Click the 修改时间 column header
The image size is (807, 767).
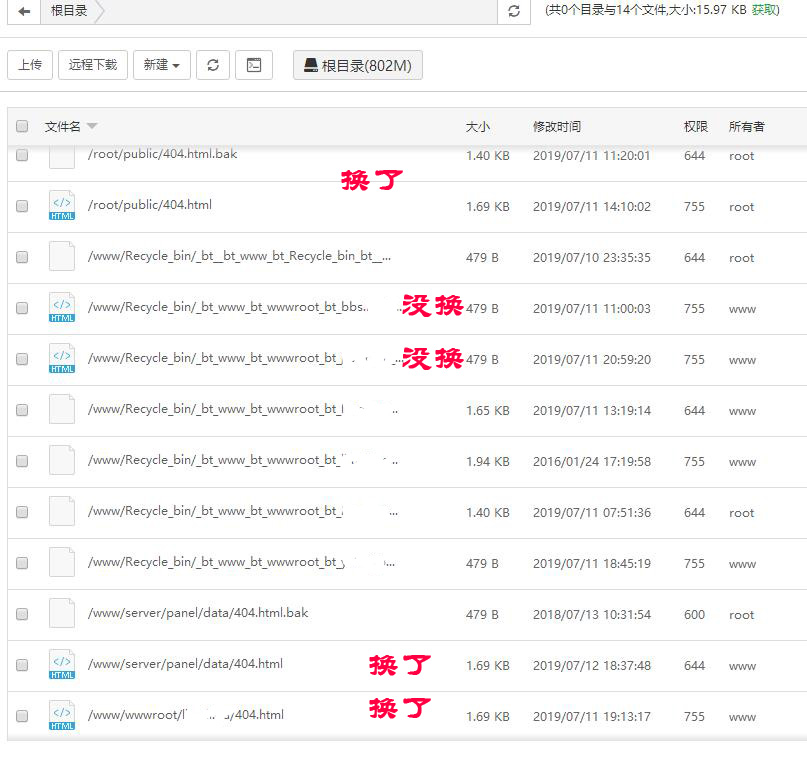pos(556,127)
